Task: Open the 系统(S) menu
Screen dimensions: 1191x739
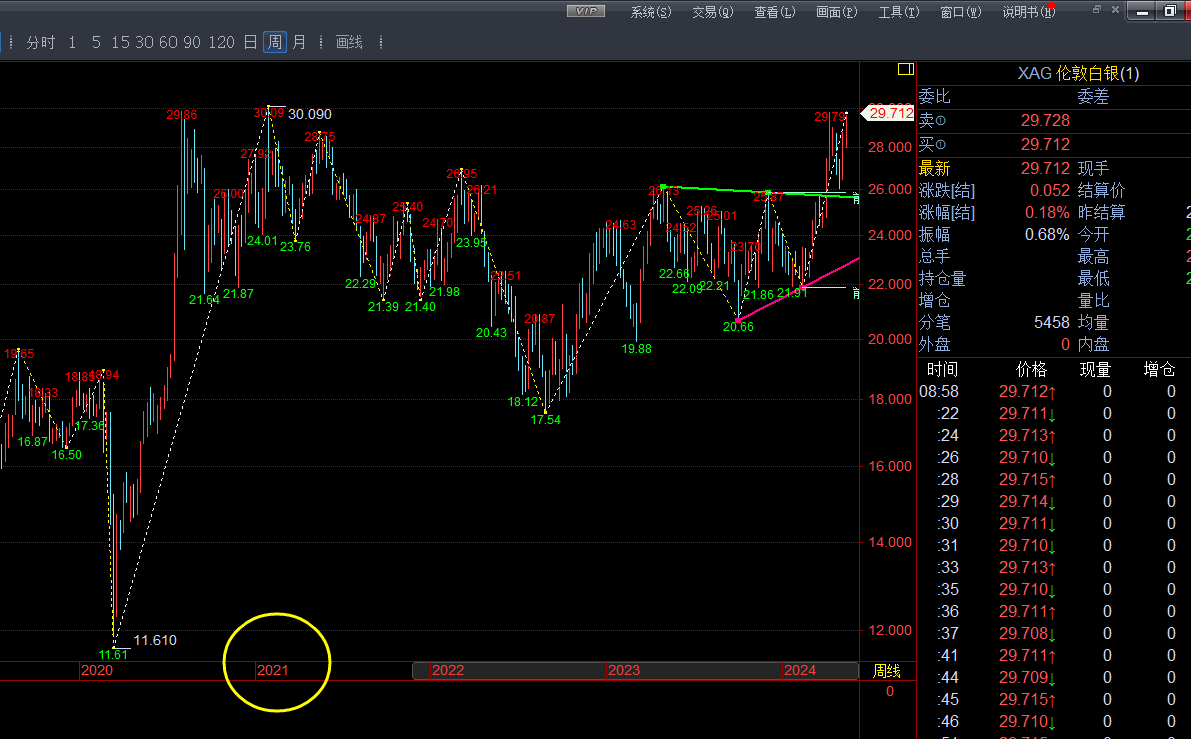Action: click(651, 12)
